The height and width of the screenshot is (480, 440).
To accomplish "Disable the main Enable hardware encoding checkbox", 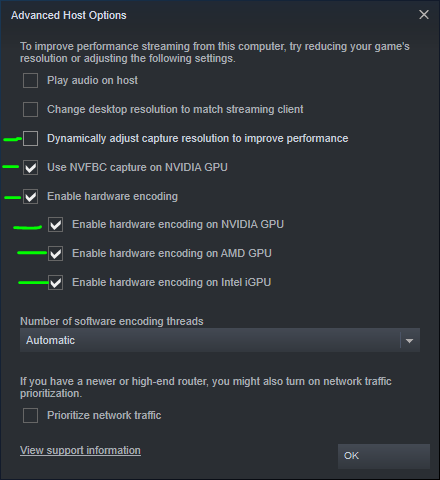I will tap(30, 196).
